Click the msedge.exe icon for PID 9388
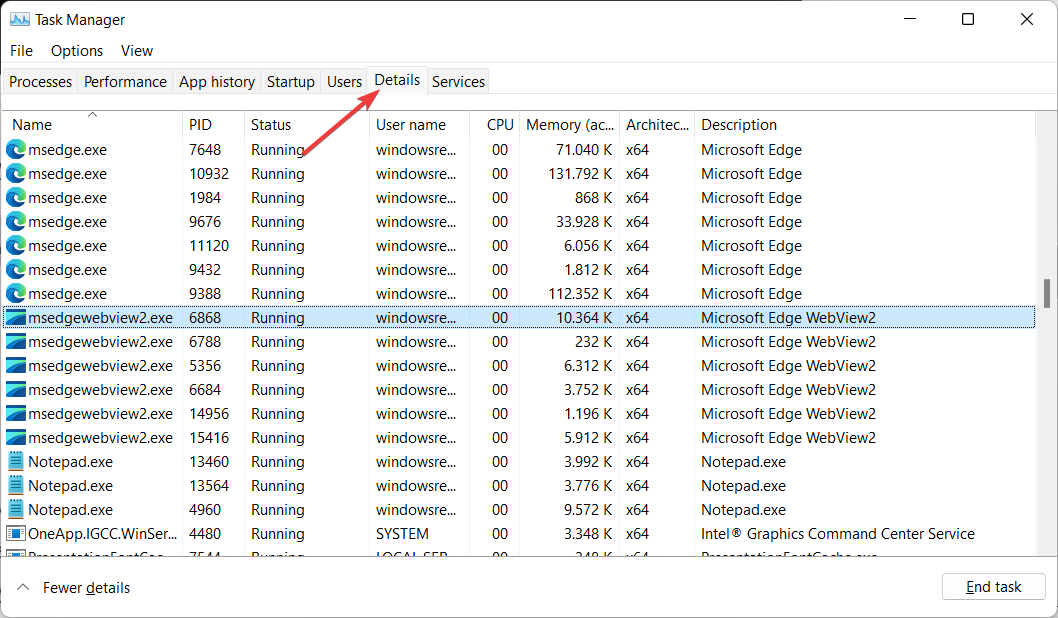1058x618 pixels. click(x=16, y=294)
